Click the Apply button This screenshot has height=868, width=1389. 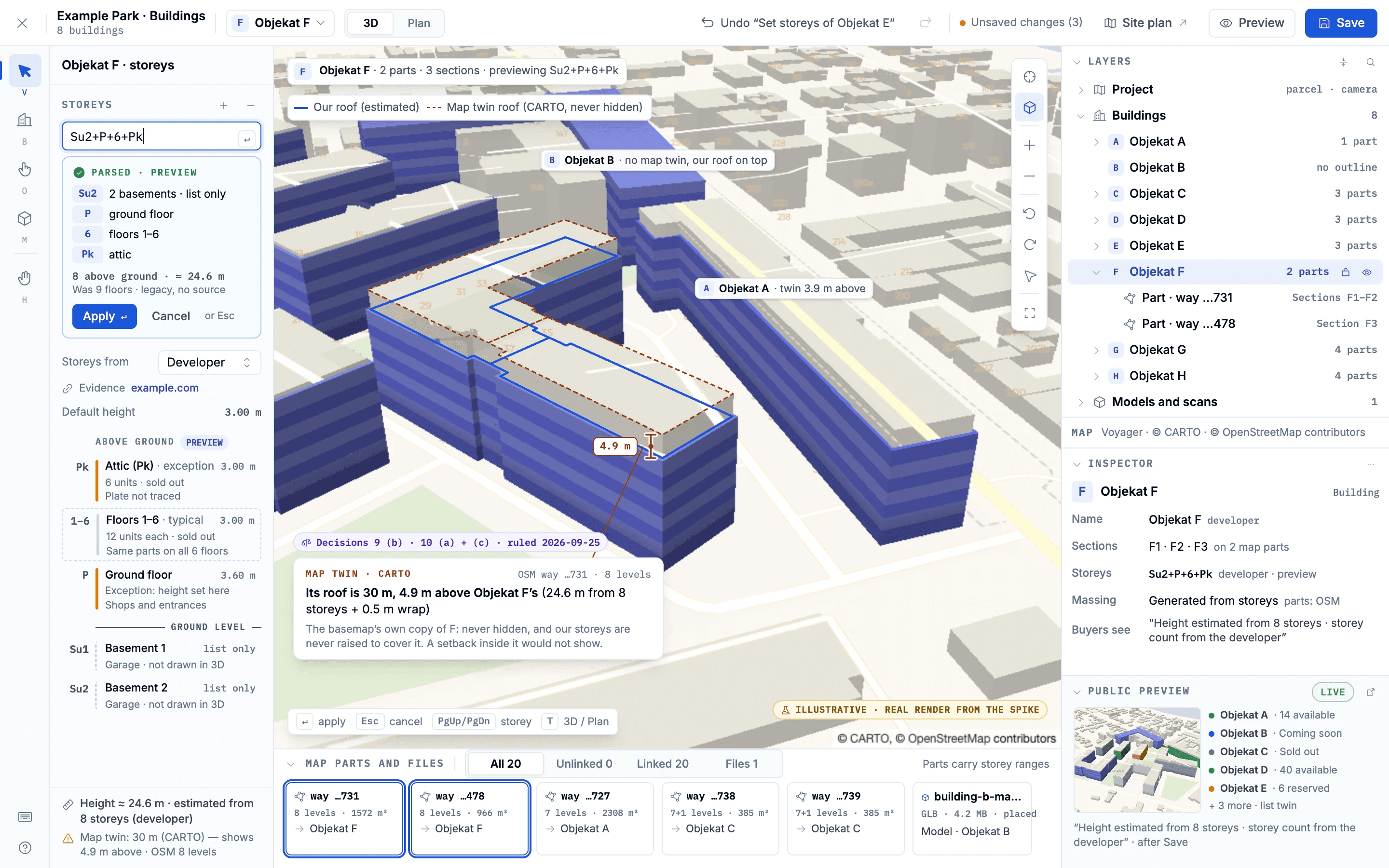pos(105,316)
